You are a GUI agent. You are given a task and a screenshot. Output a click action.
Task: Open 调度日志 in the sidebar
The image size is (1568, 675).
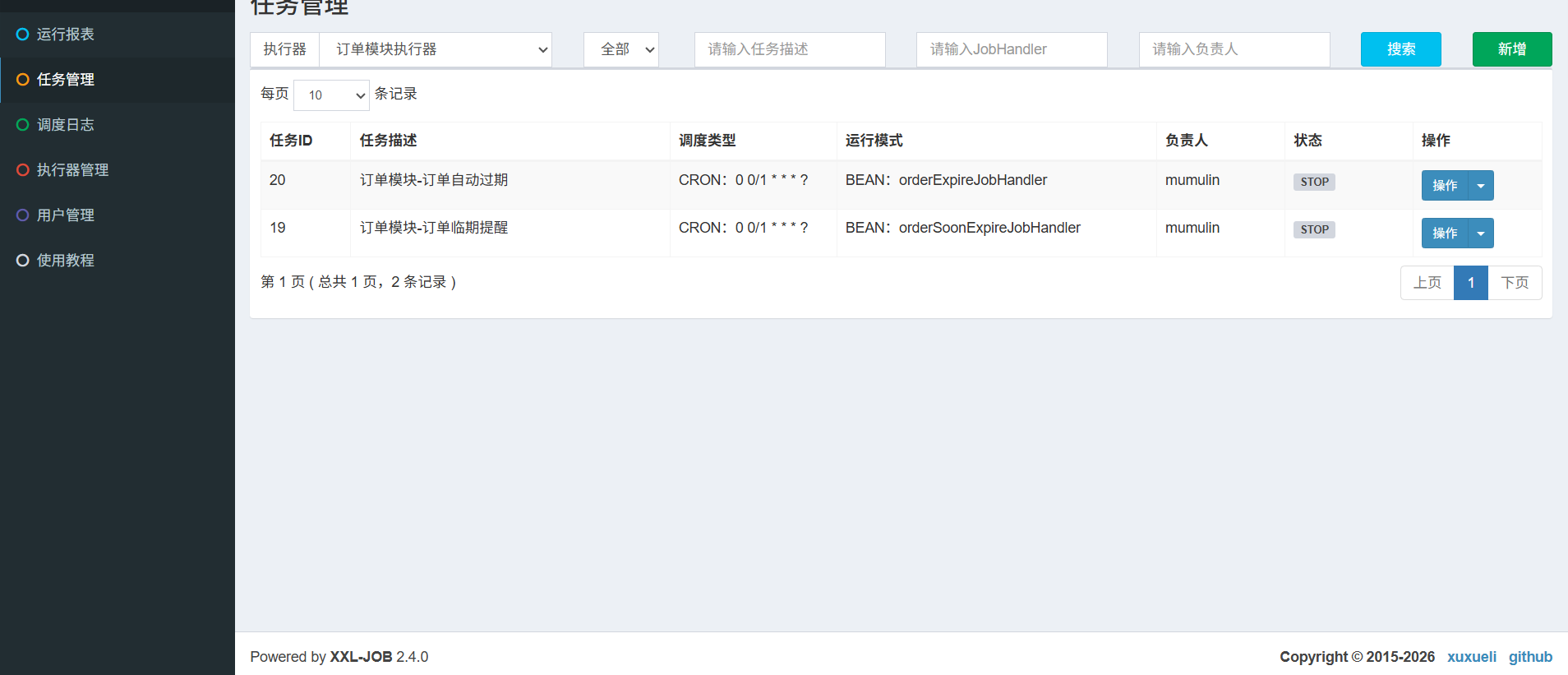tap(66, 125)
